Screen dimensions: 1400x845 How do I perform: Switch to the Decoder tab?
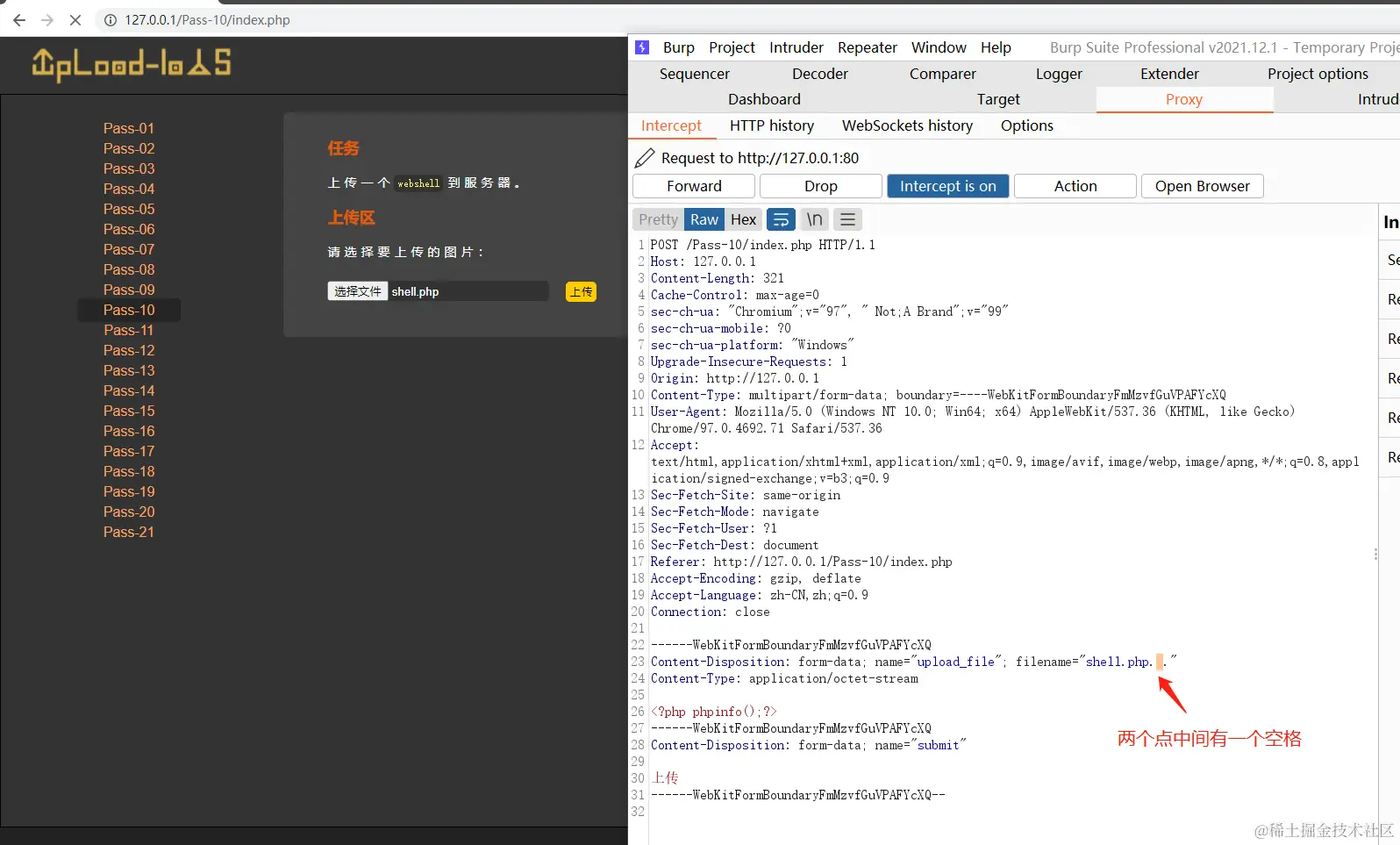pos(820,74)
